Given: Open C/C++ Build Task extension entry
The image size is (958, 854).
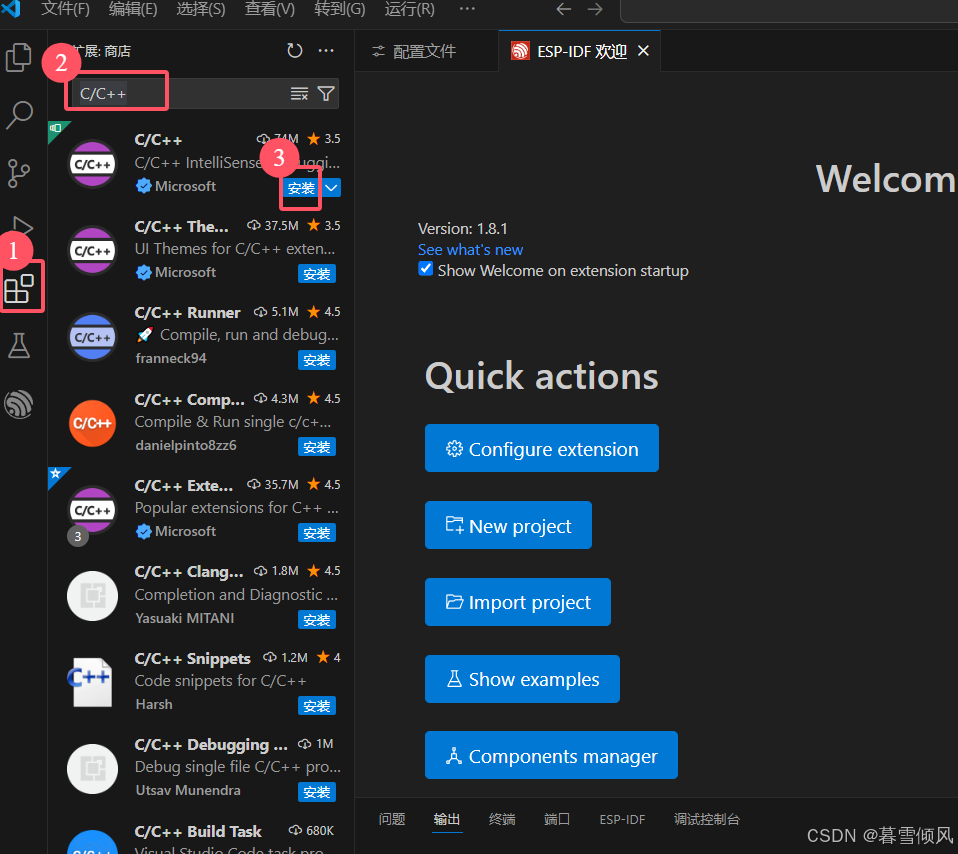Looking at the screenshot, I should click(202, 835).
